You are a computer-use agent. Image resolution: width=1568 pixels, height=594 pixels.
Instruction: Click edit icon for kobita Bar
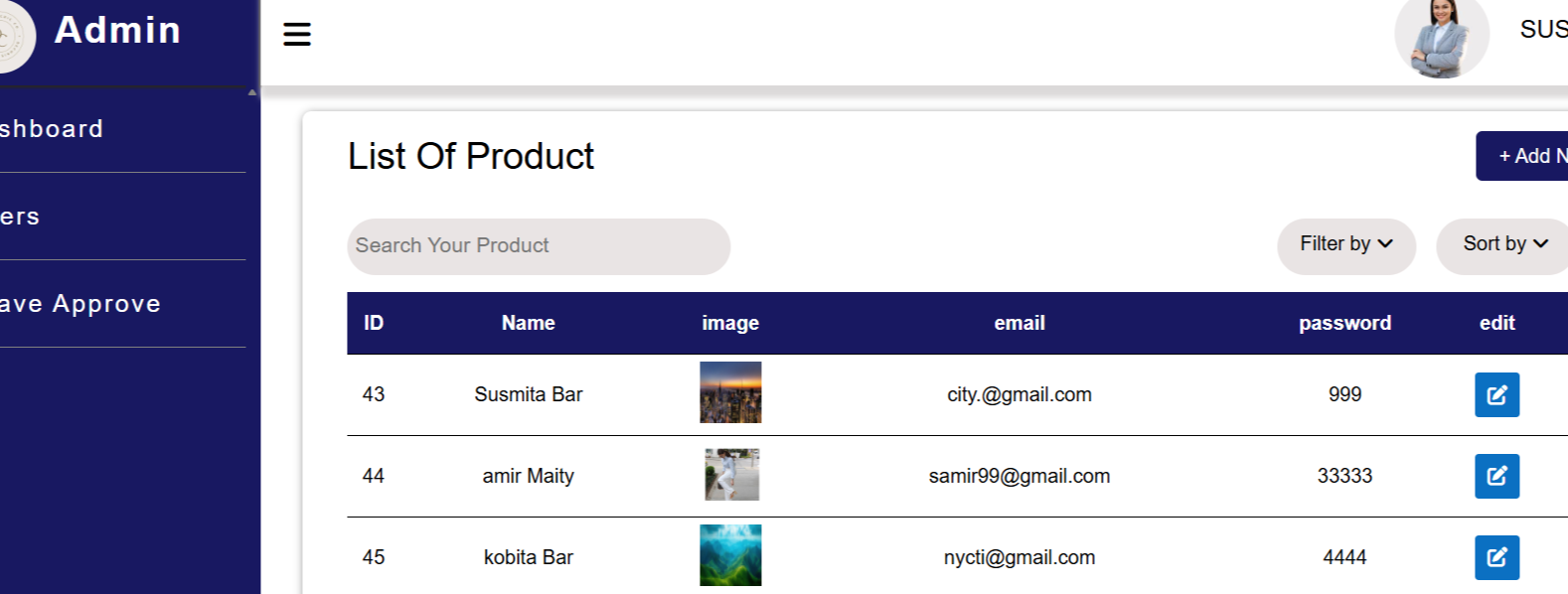[1495, 557]
